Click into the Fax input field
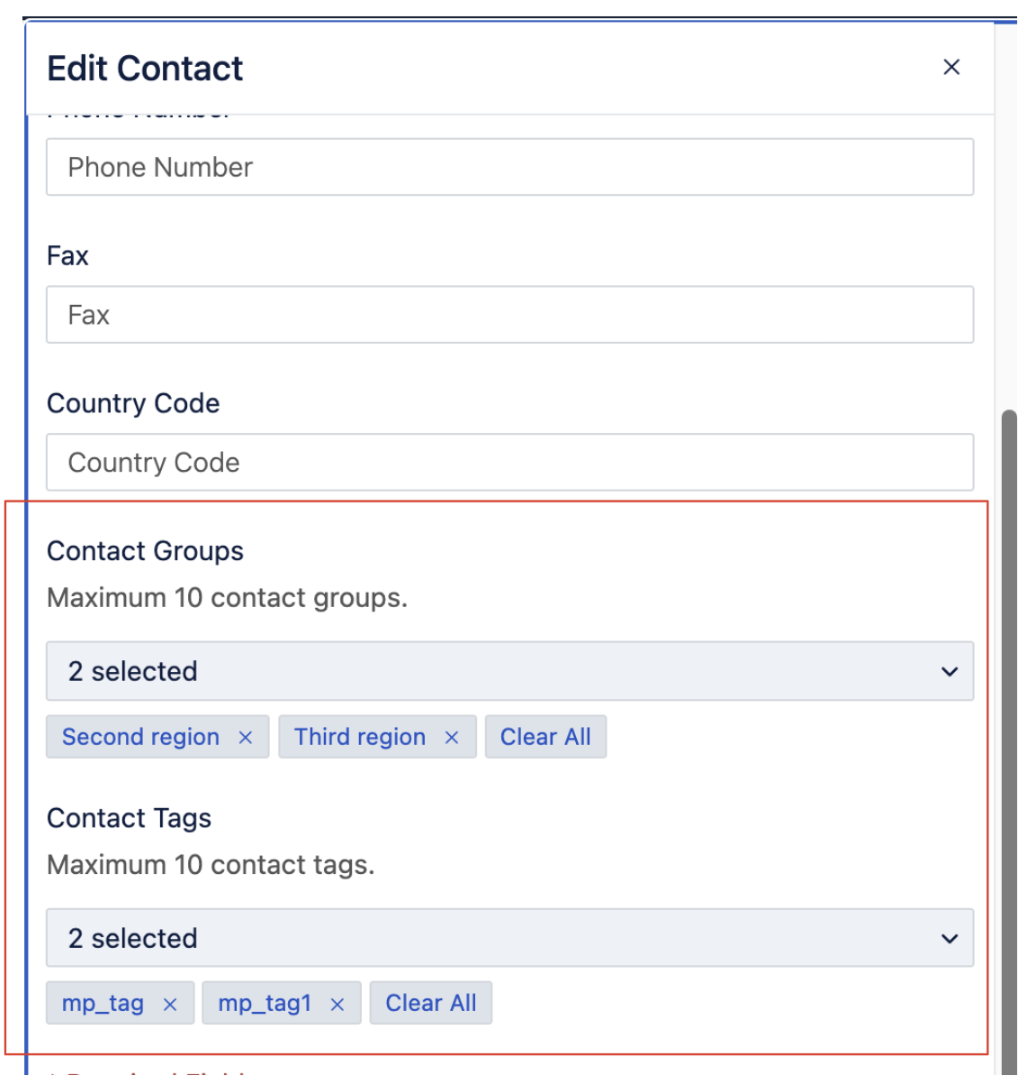This screenshot has width=1028, height=1080. pos(509,315)
